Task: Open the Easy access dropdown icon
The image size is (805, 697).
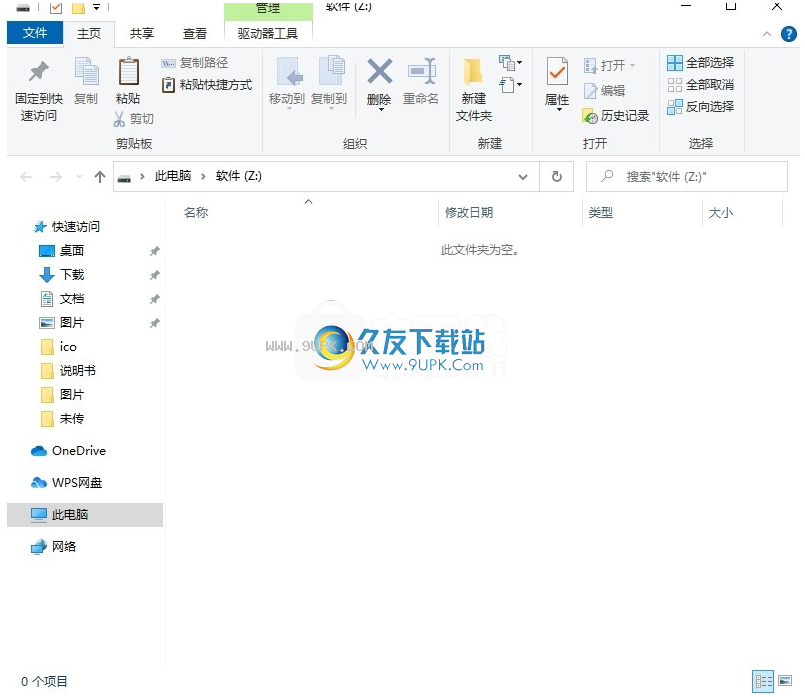Action: pos(510,85)
